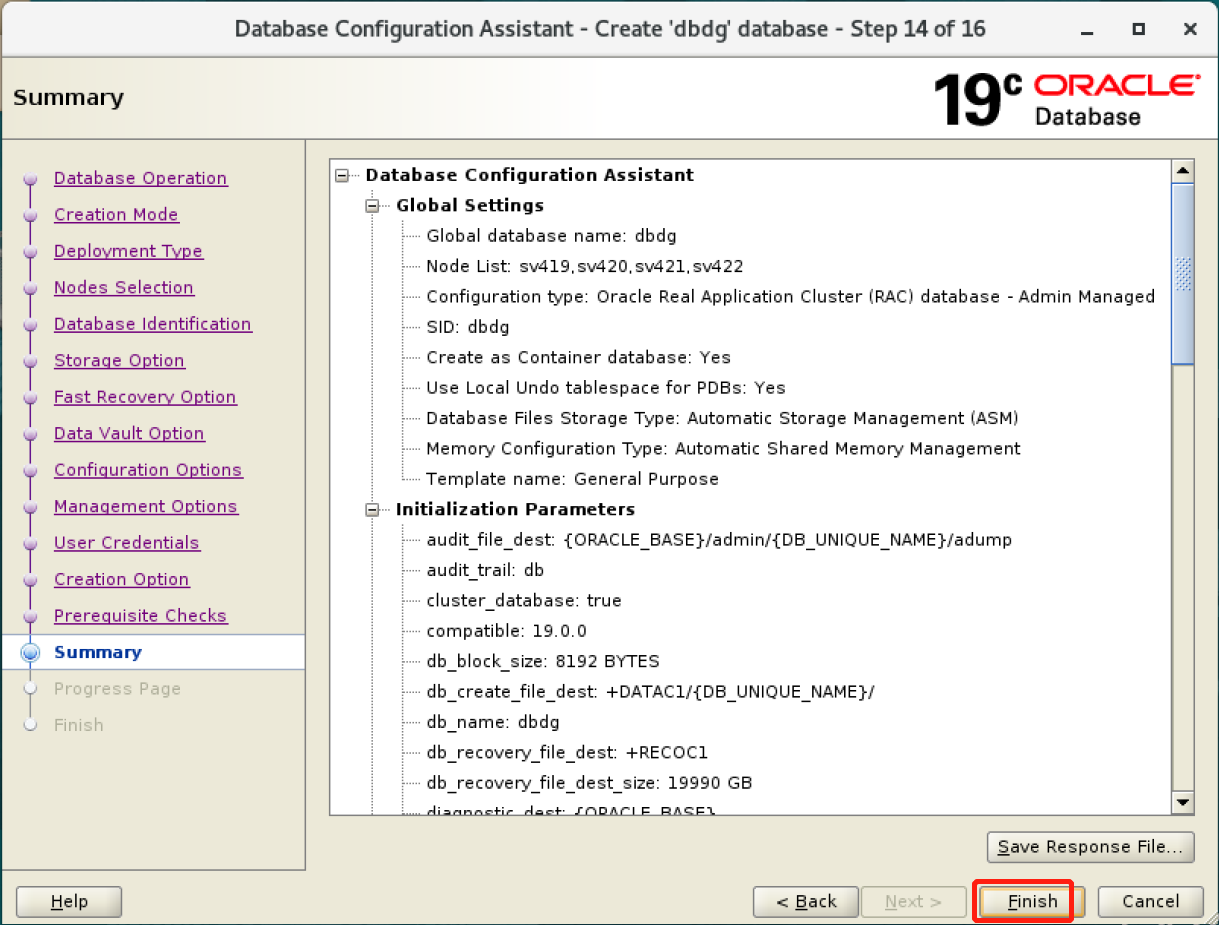The image size is (1219, 925).
Task: Click the Finish button
Action: (x=1032, y=902)
